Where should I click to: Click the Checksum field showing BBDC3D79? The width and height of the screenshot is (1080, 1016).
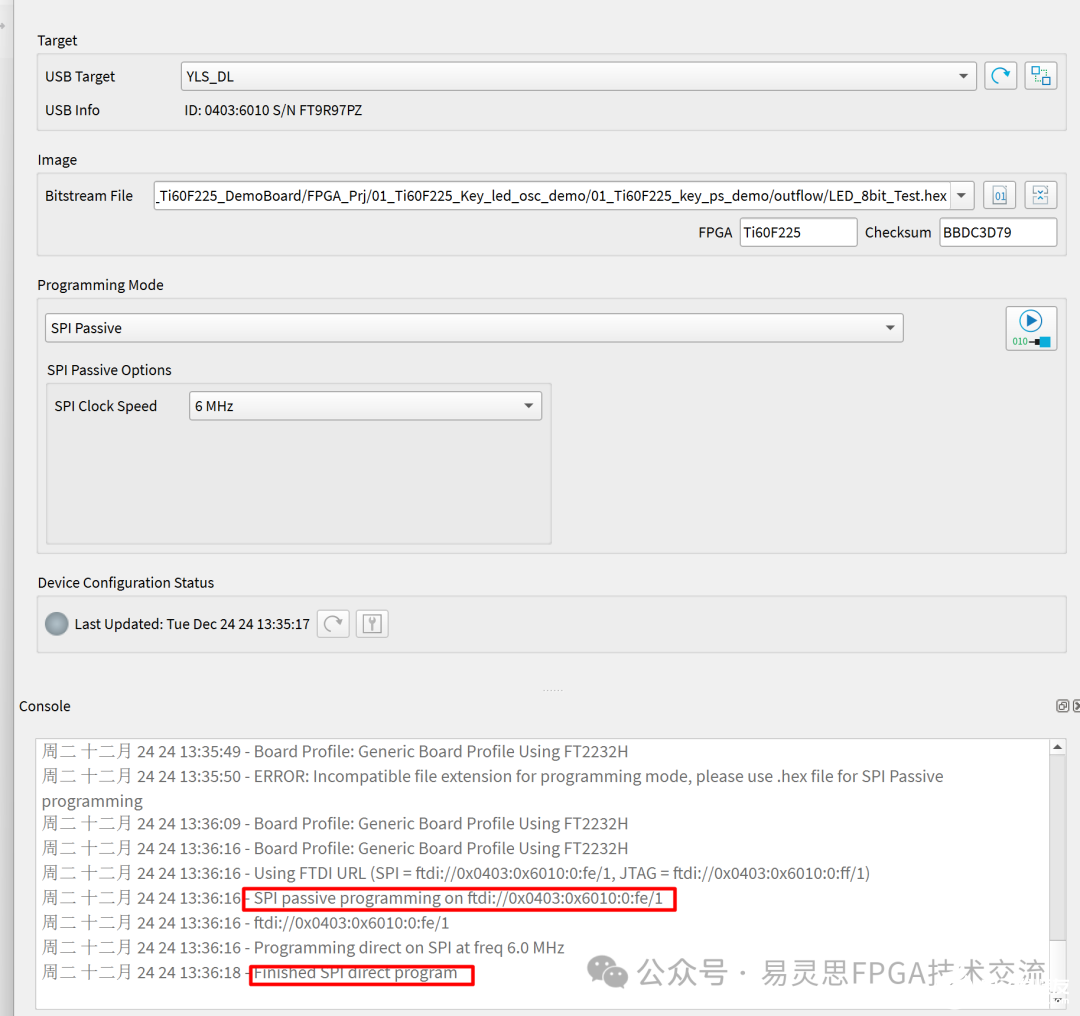tap(997, 232)
